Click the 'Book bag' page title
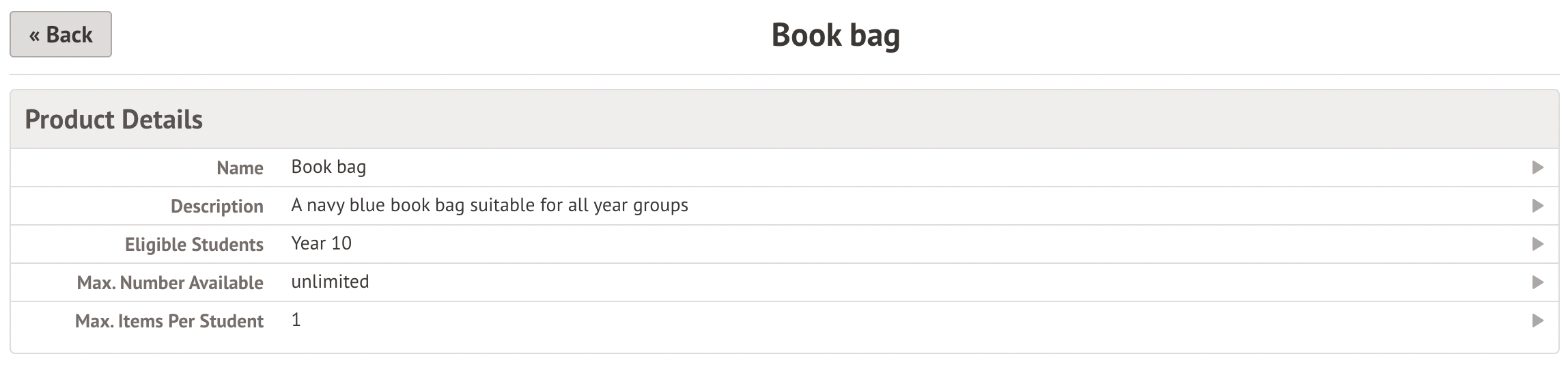The image size is (1568, 365). (x=835, y=36)
